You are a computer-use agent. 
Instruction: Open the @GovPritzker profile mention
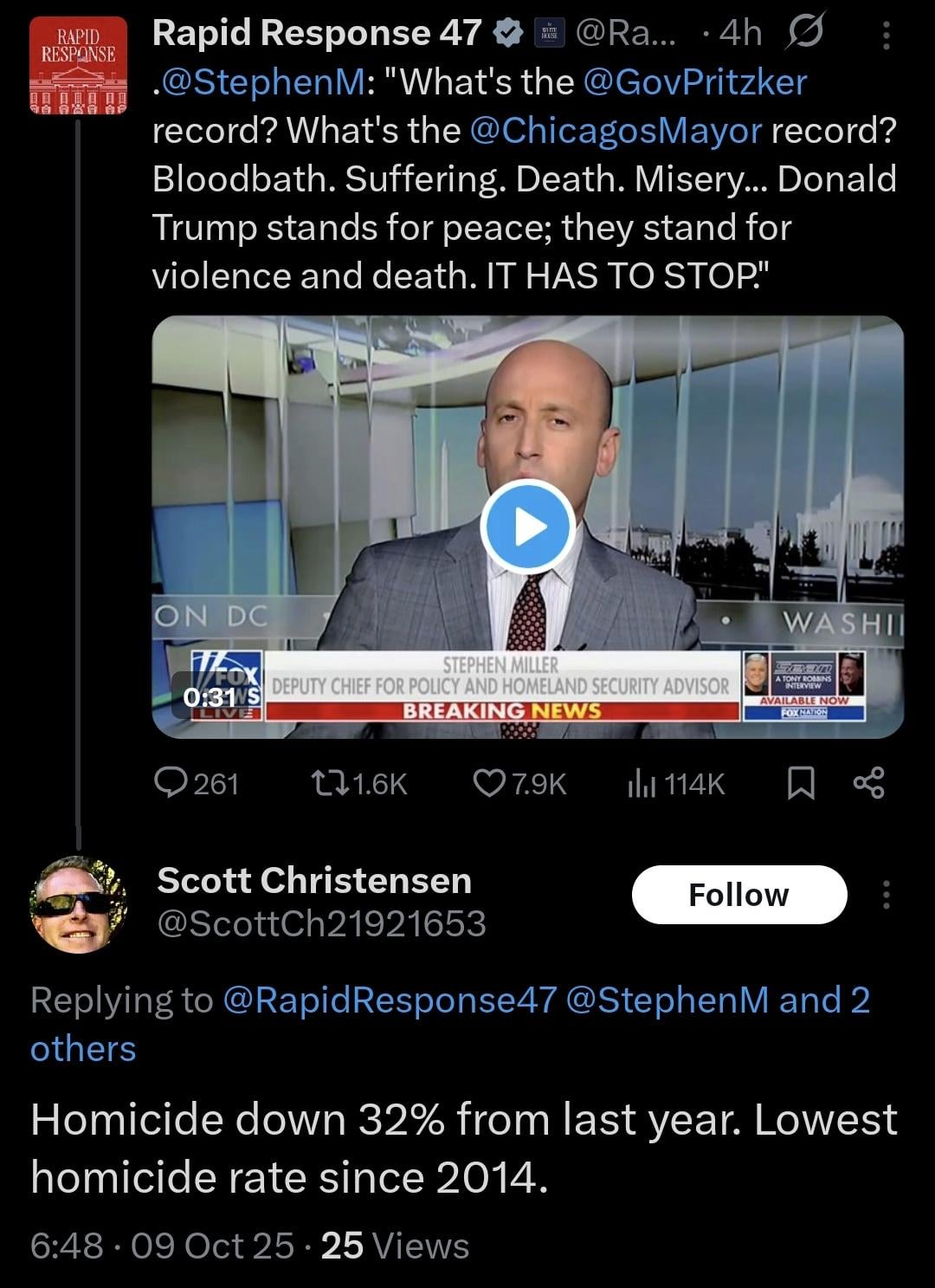[695, 82]
